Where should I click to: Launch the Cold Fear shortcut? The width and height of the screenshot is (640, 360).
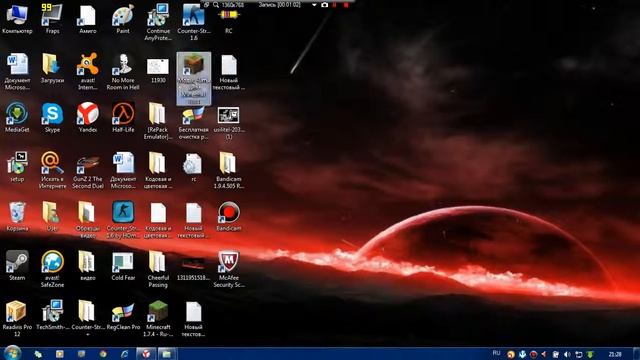(x=123, y=265)
